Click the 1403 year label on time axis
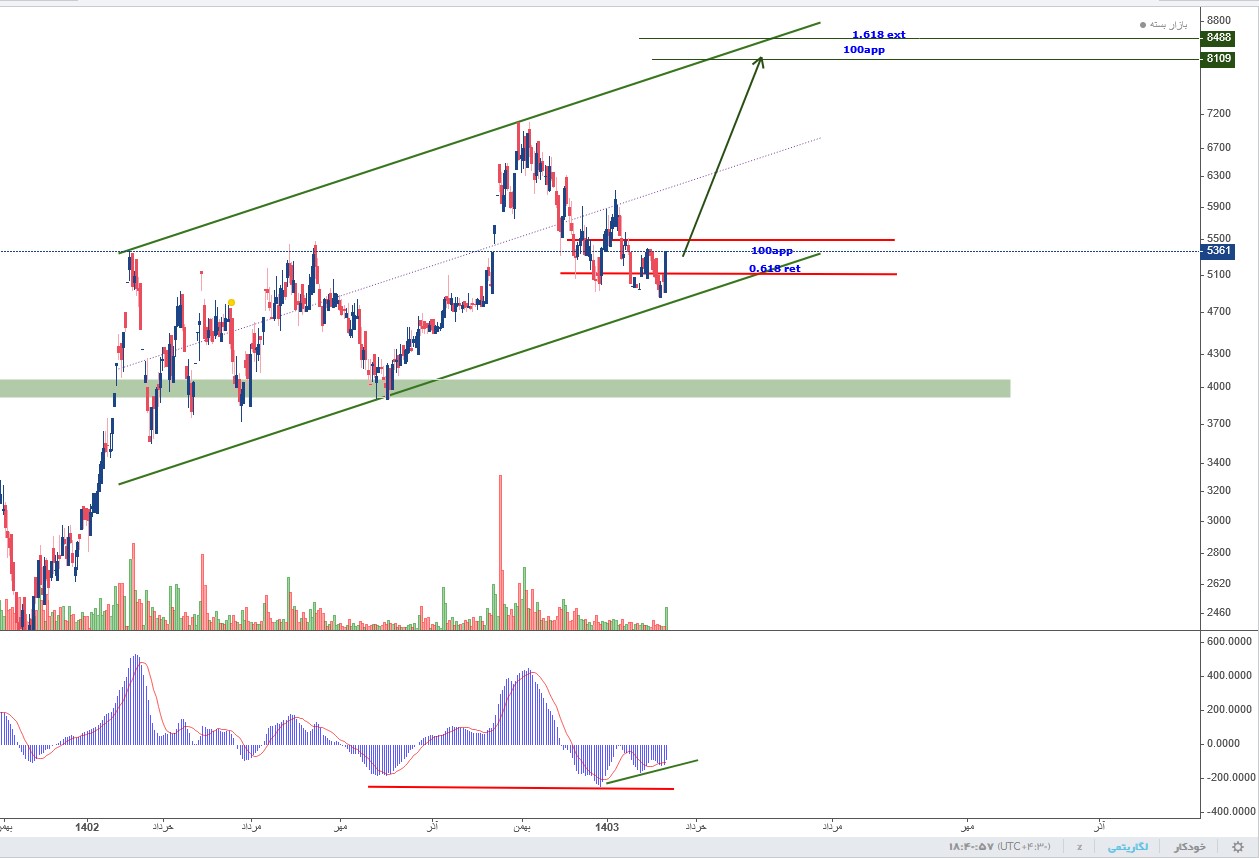Viewport: 1259px width, 858px height. point(607,827)
